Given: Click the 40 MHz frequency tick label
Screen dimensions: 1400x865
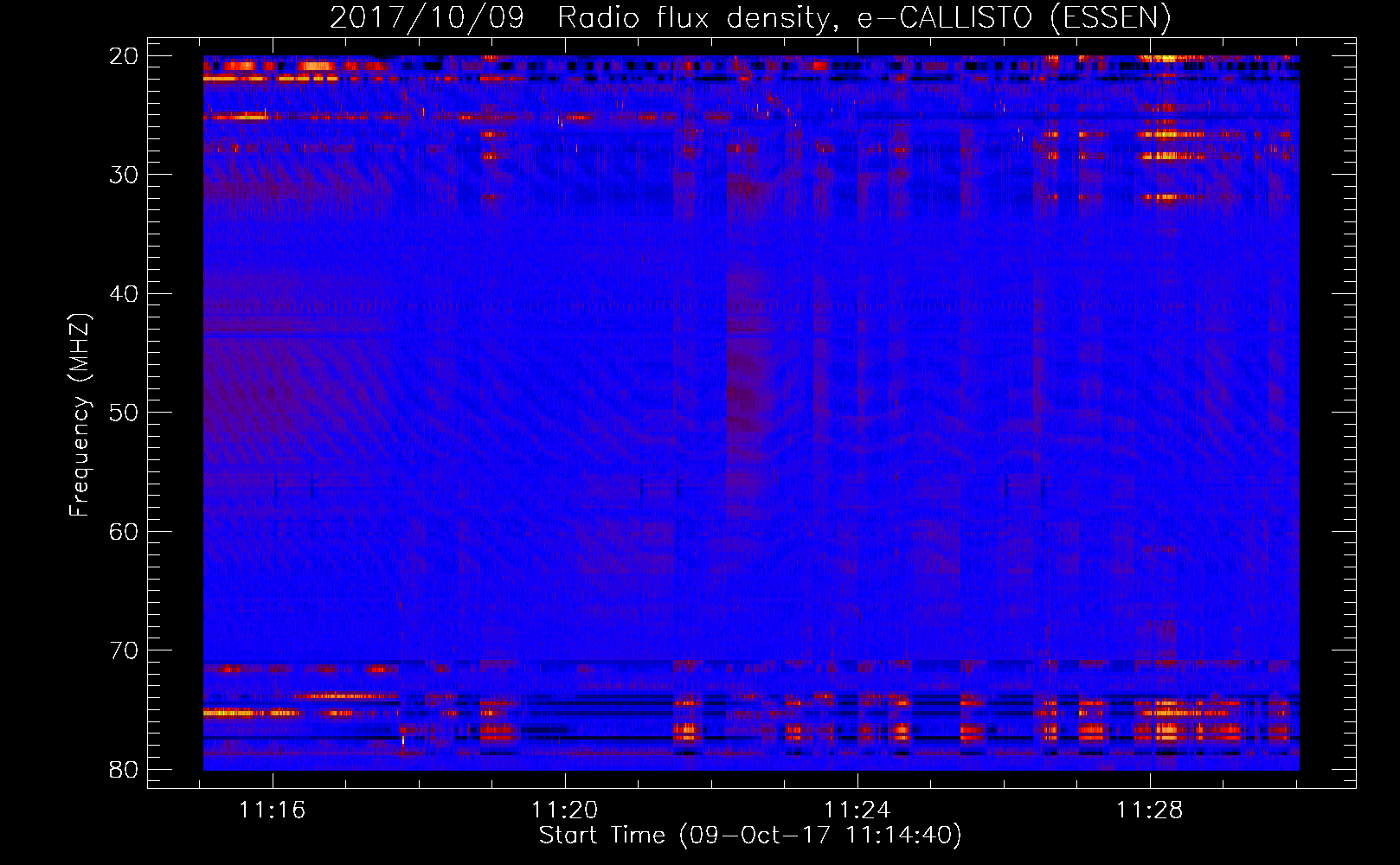Looking at the screenshot, I should point(125,294).
